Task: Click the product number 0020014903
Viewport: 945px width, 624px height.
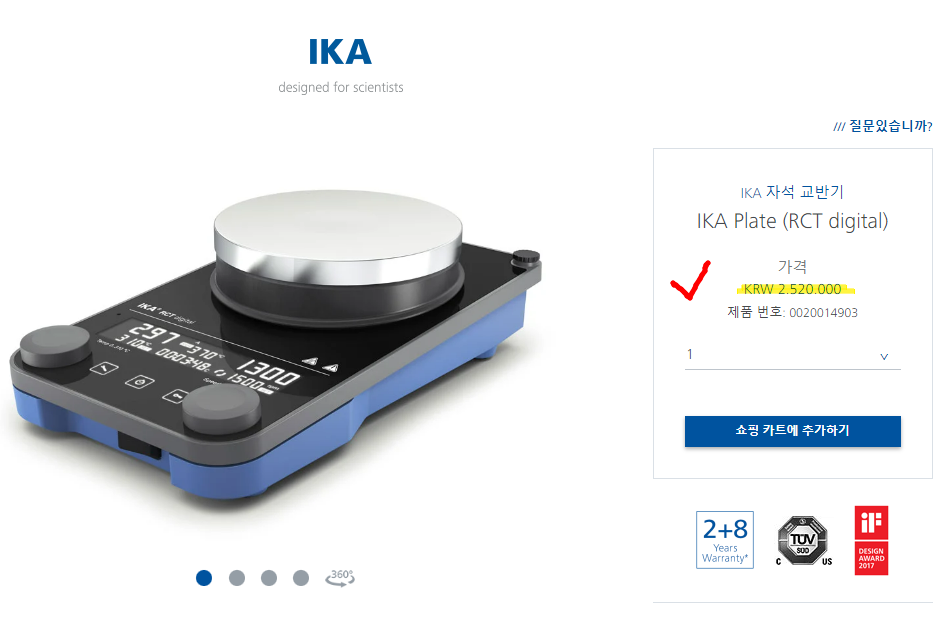Action: coord(823,313)
